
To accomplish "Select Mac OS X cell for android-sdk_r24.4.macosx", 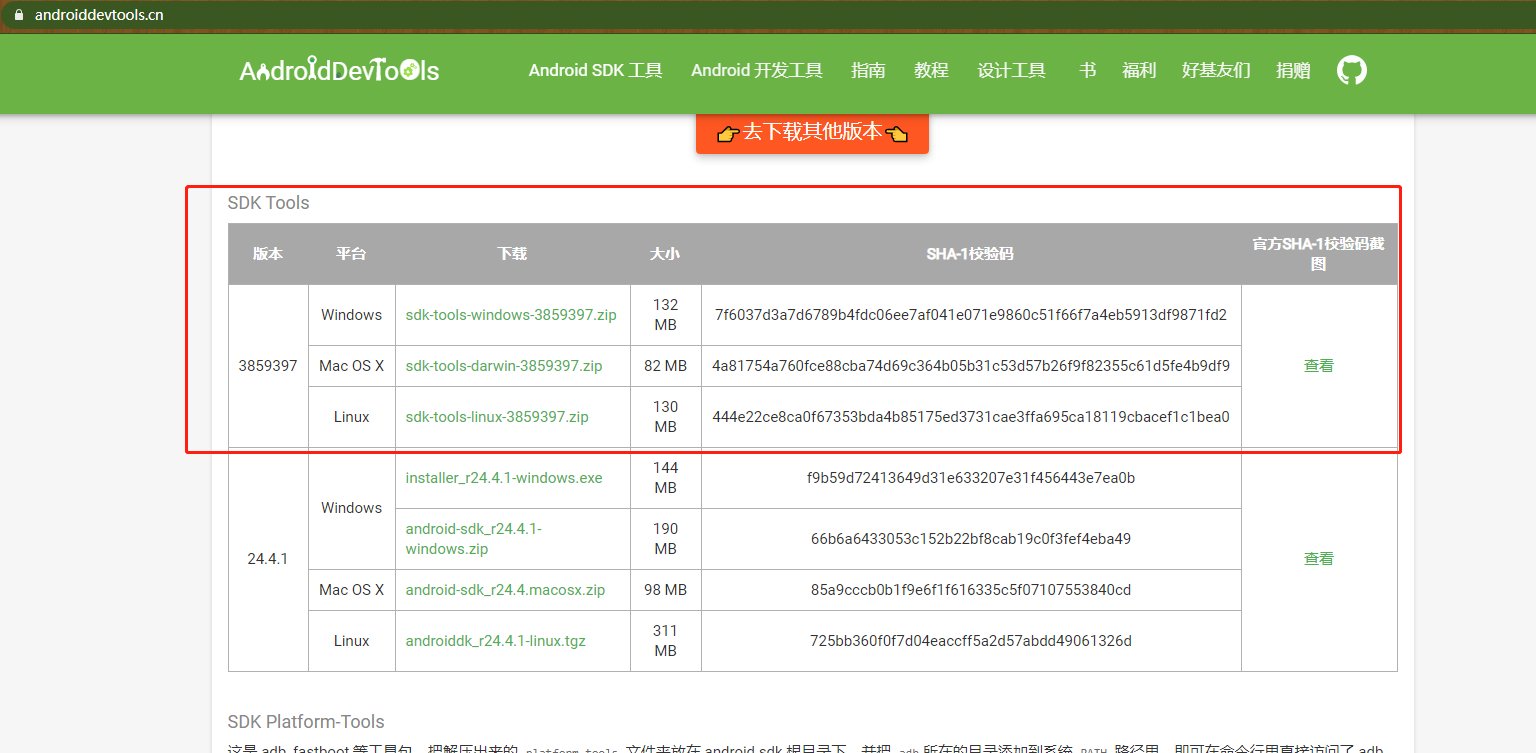I will click(x=352, y=590).
